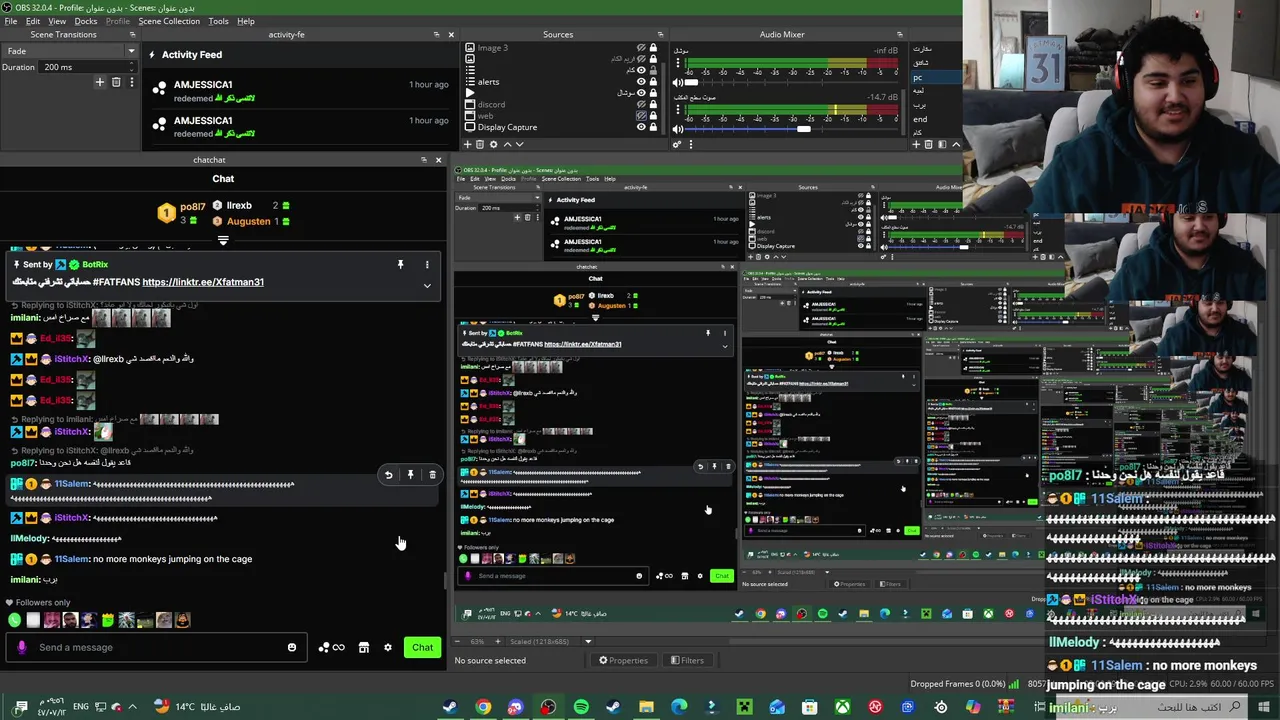Viewport: 1280px width, 720px height.
Task: Pin the highlighted 11Salem message
Action: point(410,475)
